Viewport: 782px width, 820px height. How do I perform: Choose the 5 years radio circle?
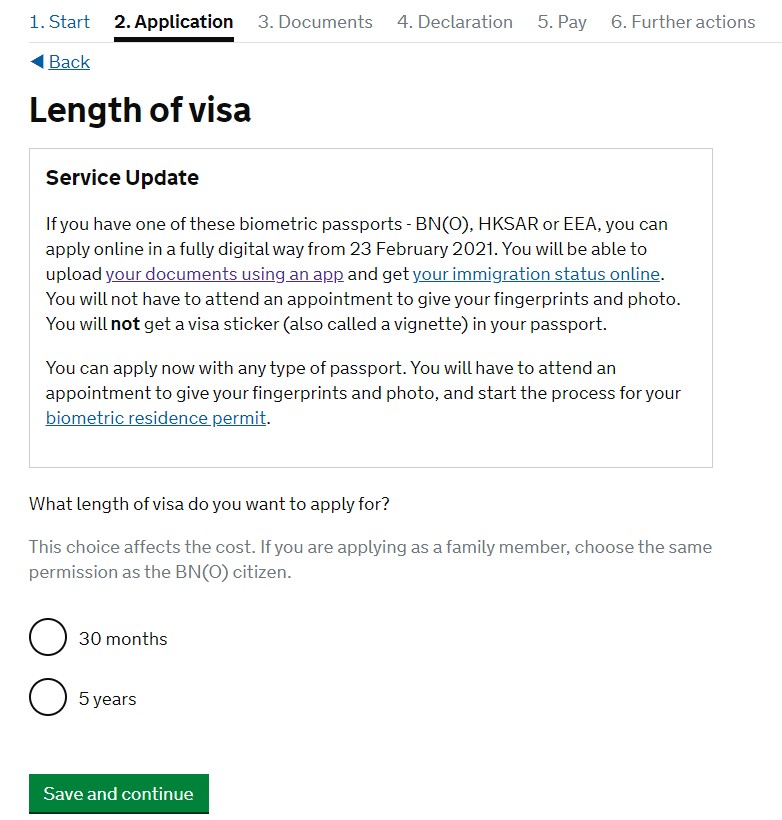[47, 698]
